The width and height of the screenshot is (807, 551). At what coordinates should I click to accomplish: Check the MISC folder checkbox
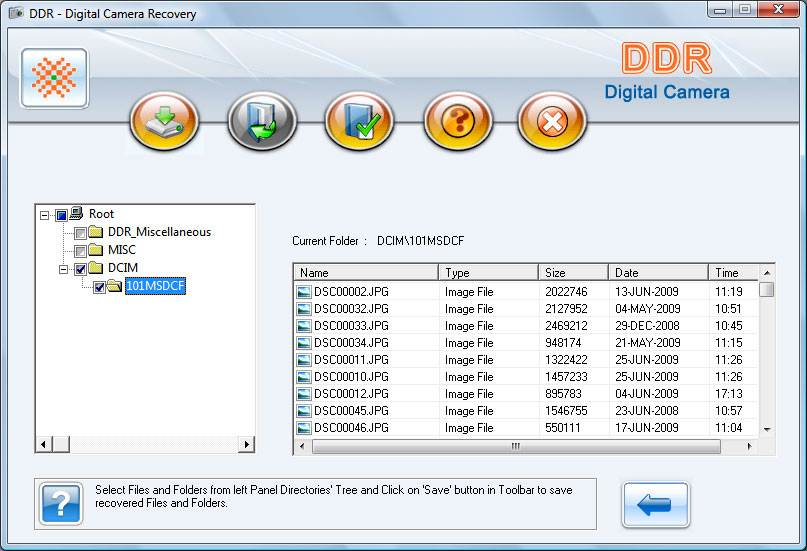coord(80,252)
